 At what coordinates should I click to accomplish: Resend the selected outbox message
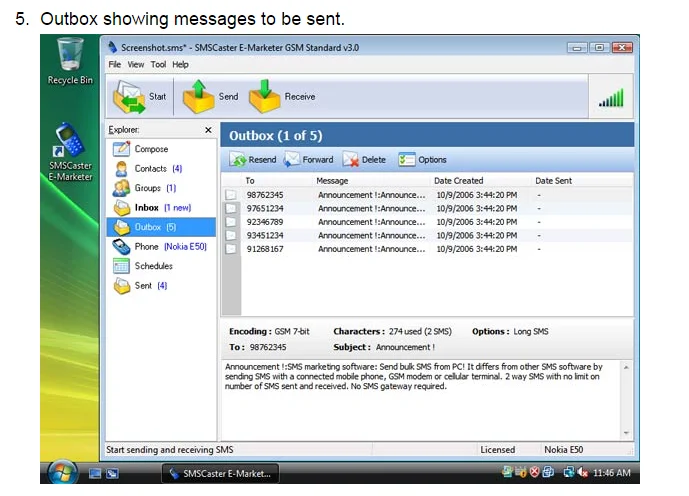click(253, 160)
